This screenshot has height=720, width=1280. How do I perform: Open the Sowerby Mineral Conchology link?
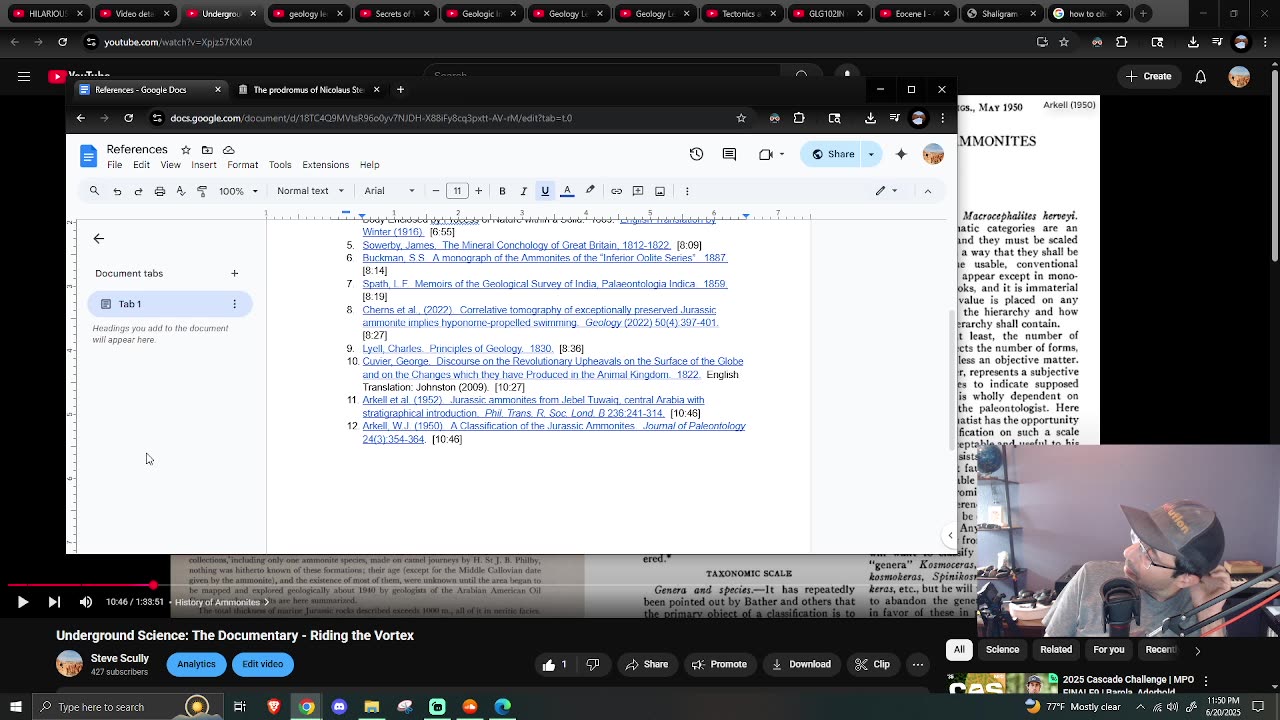click(517, 245)
